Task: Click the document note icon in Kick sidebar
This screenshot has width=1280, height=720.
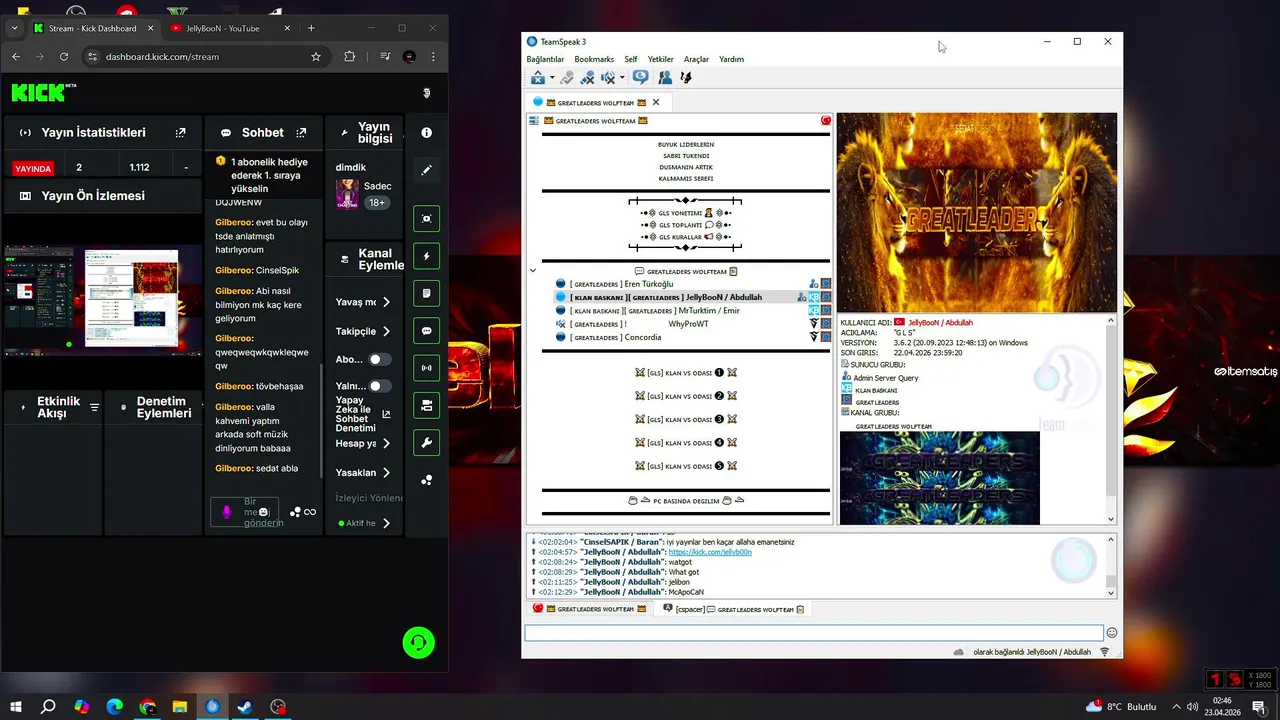Action: click(427, 293)
